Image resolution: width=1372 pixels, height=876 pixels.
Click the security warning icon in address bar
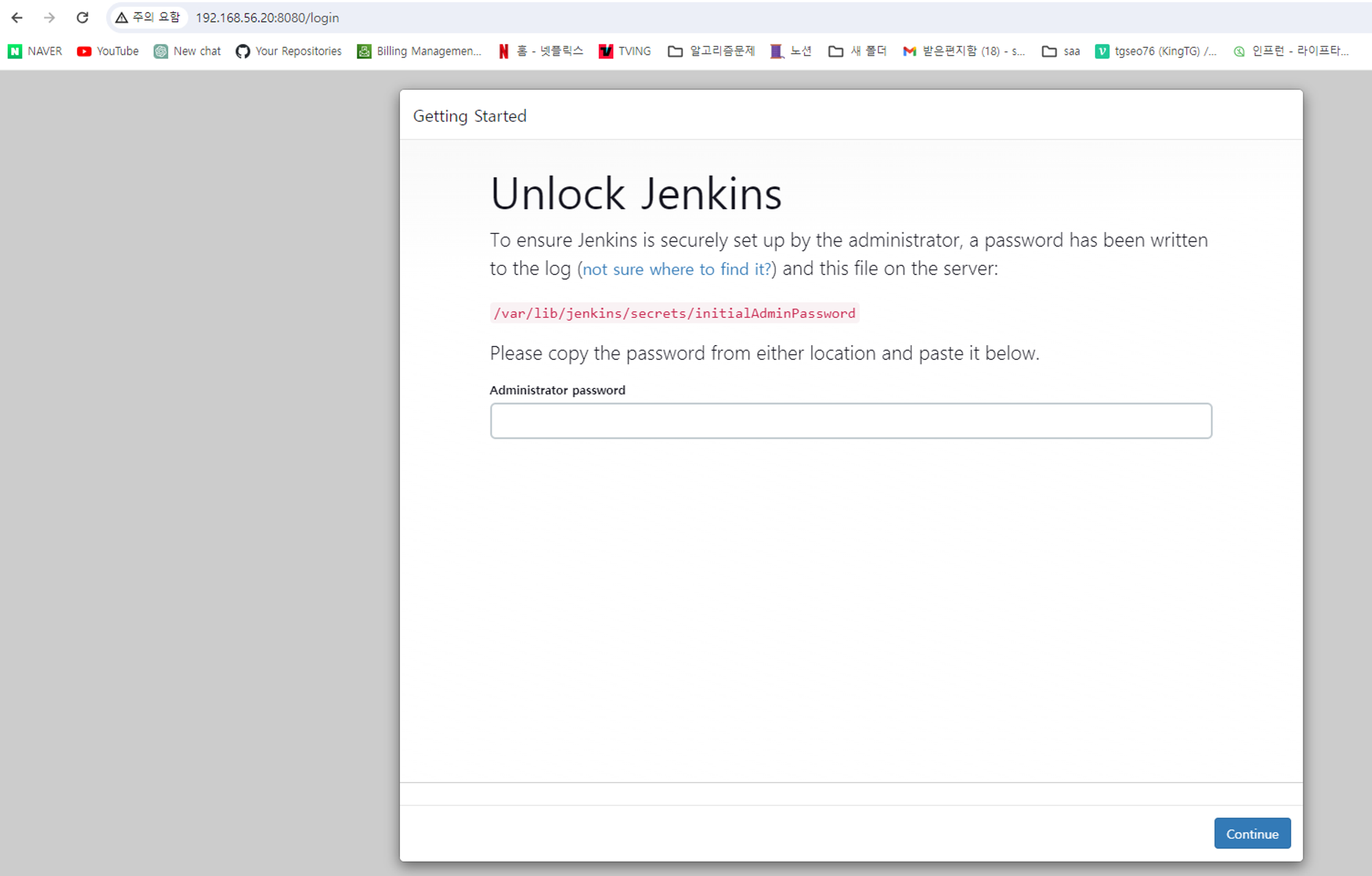121,18
